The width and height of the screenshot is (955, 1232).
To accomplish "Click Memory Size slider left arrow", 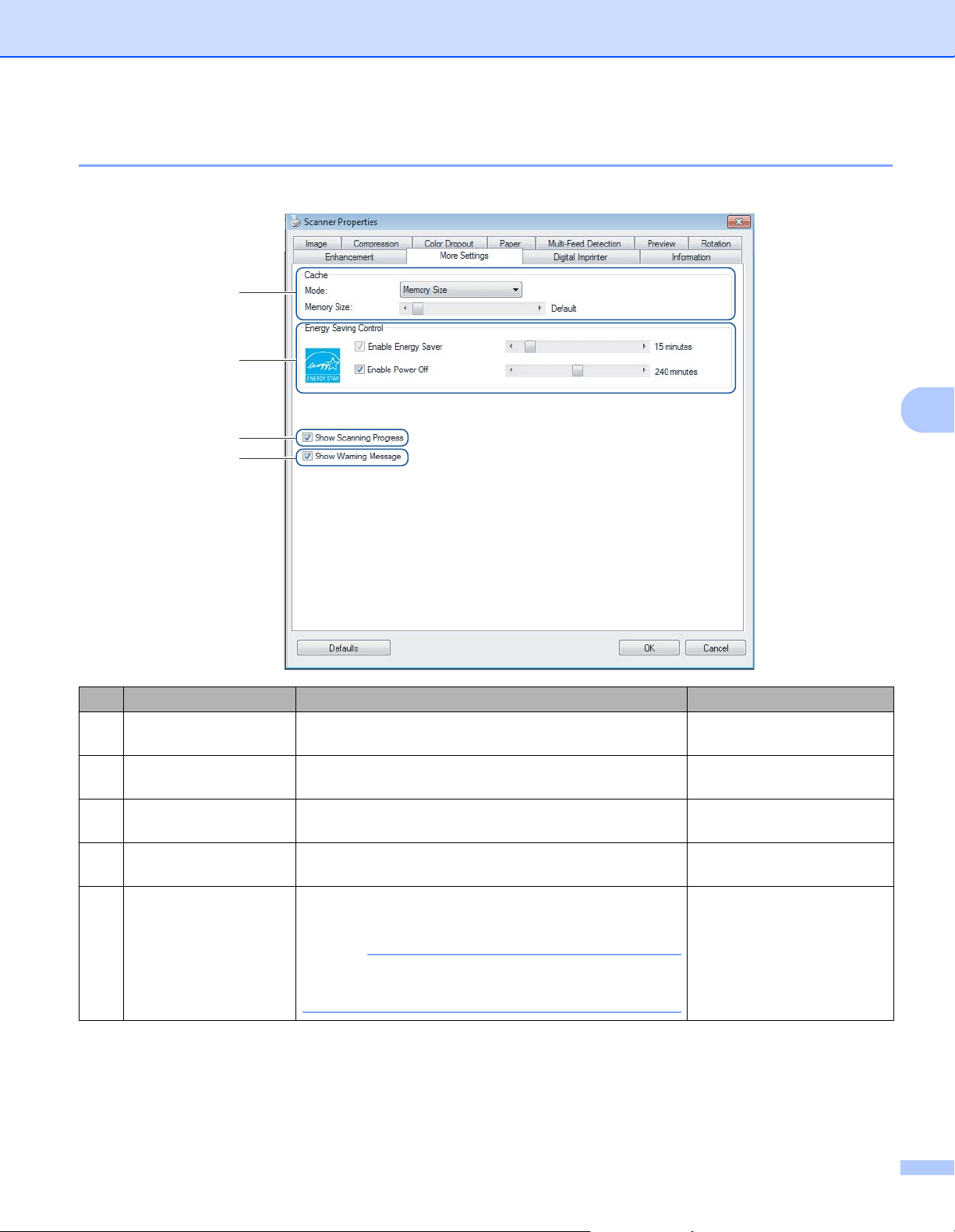I will pos(405,309).
